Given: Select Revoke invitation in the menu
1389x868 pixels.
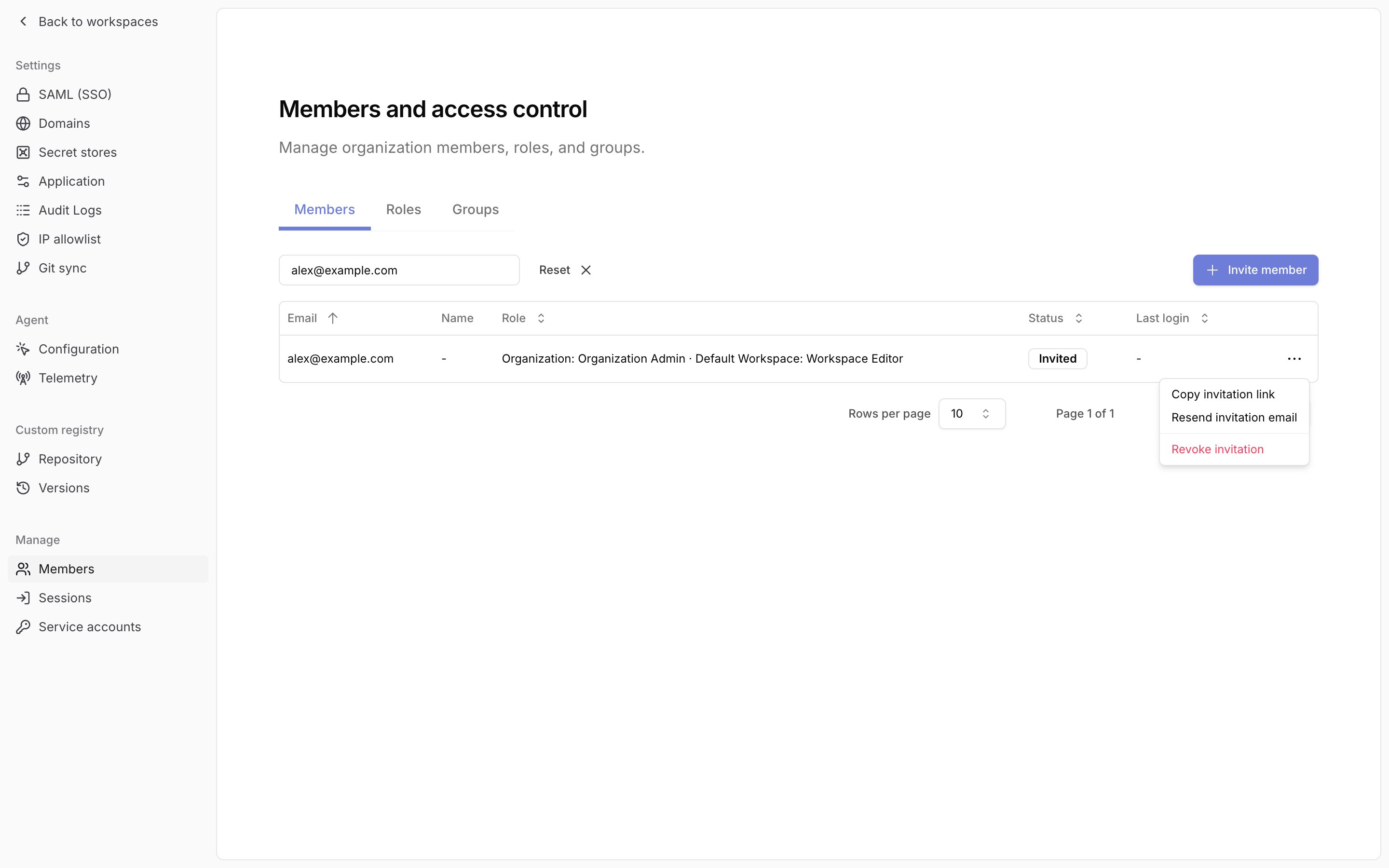Looking at the screenshot, I should point(1234,449).
